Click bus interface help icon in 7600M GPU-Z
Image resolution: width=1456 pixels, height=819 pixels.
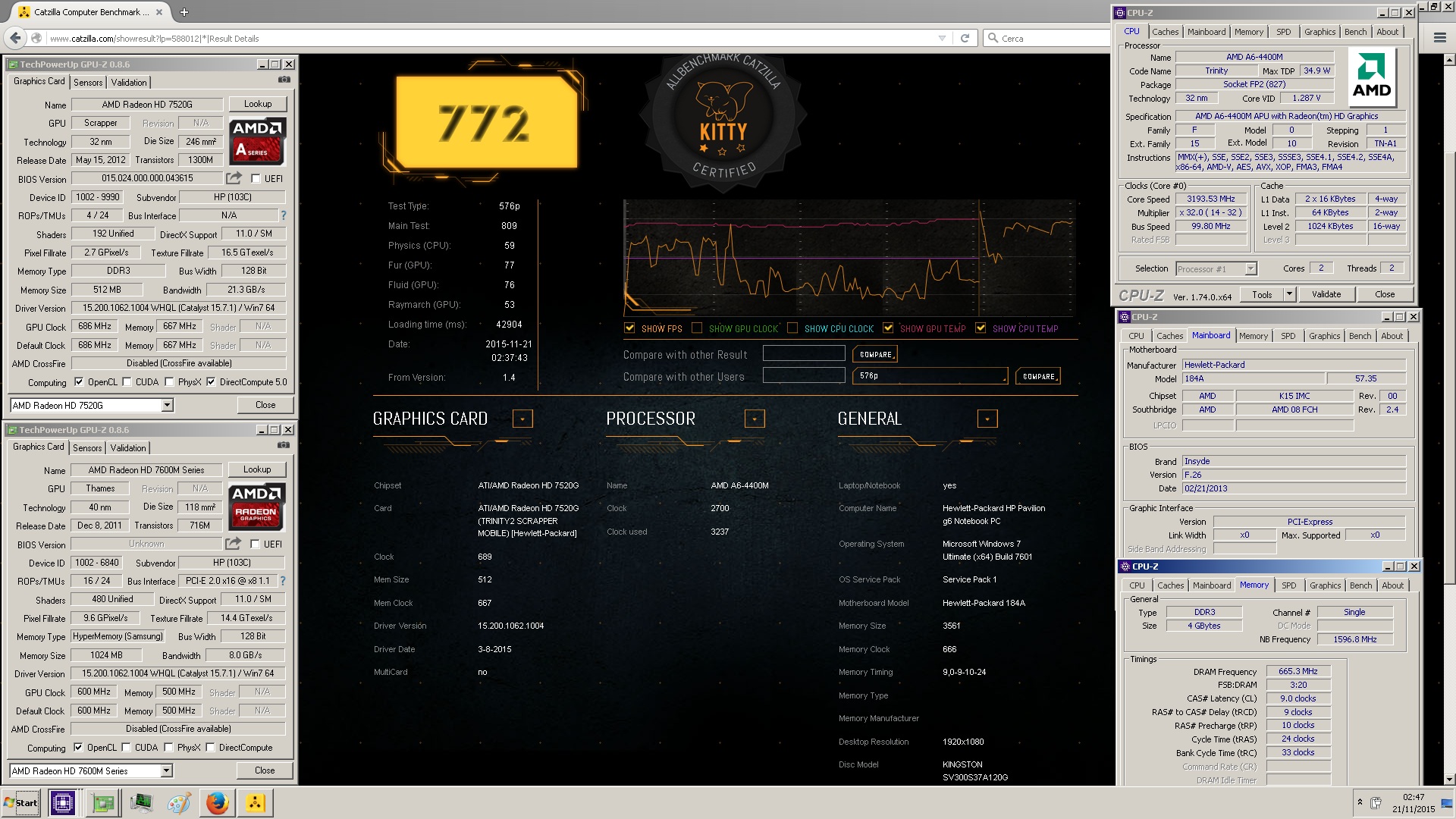click(283, 581)
